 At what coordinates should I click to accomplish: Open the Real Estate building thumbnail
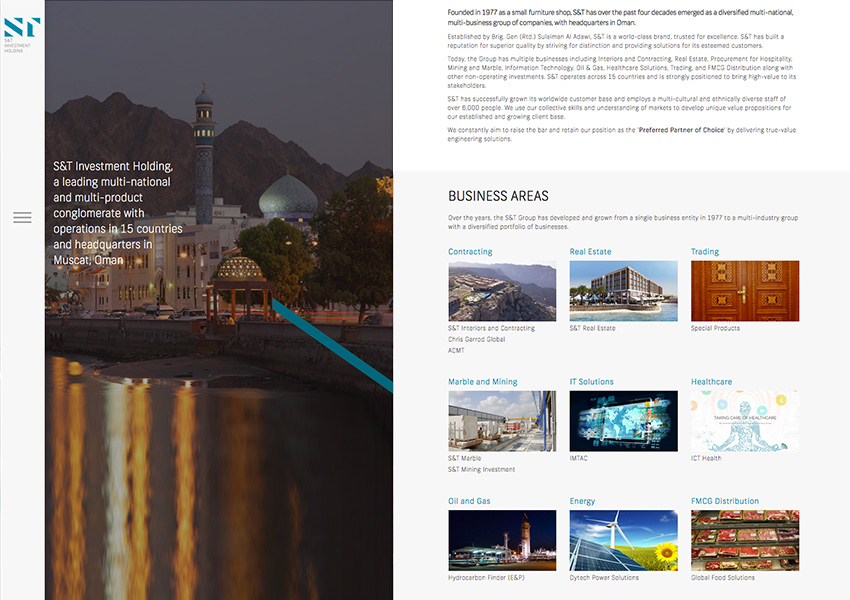click(623, 291)
